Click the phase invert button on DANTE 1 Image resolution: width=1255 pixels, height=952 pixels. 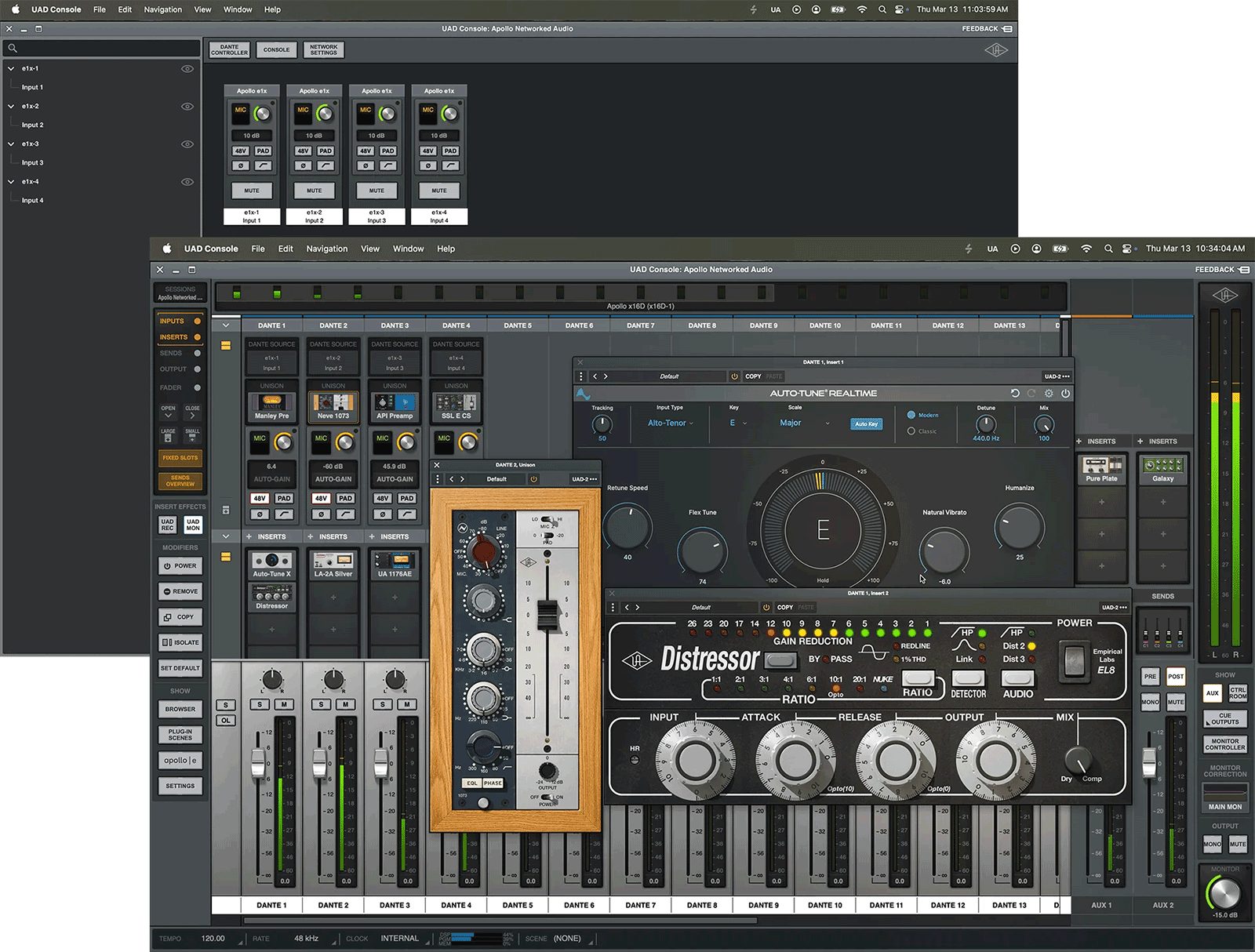[260, 514]
